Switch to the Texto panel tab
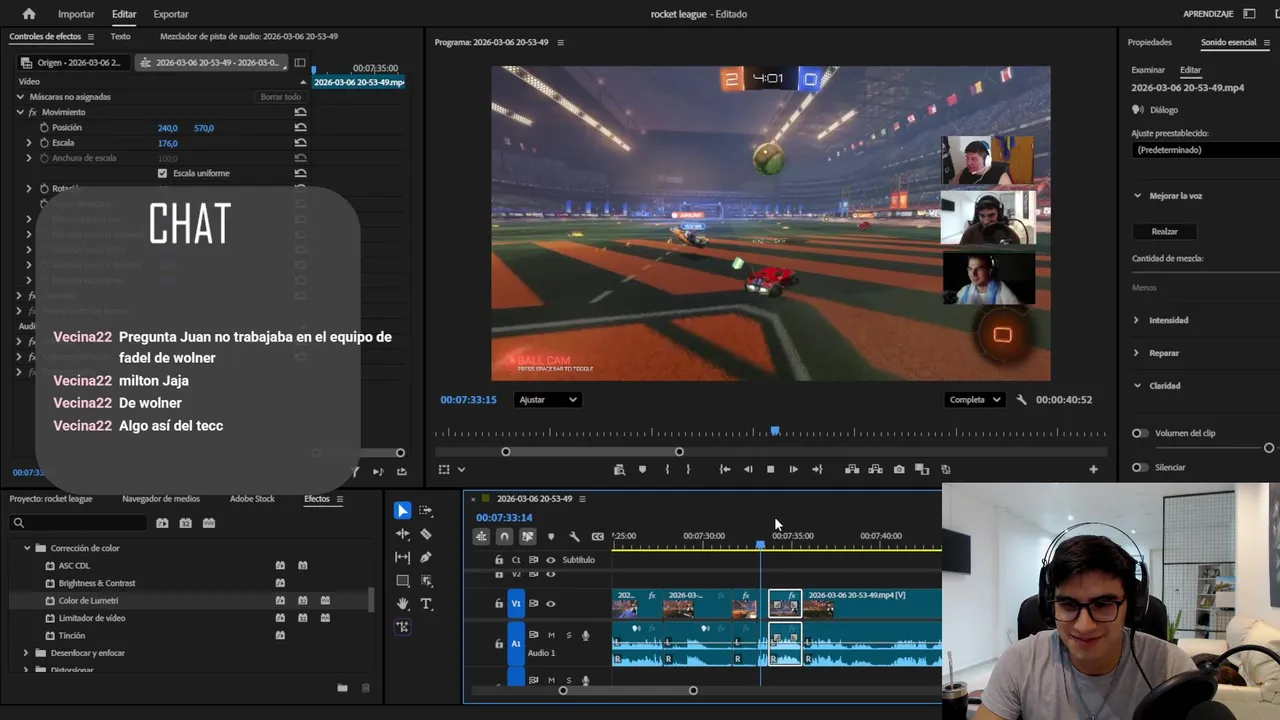Screen dimensions: 1280x720 (120, 36)
